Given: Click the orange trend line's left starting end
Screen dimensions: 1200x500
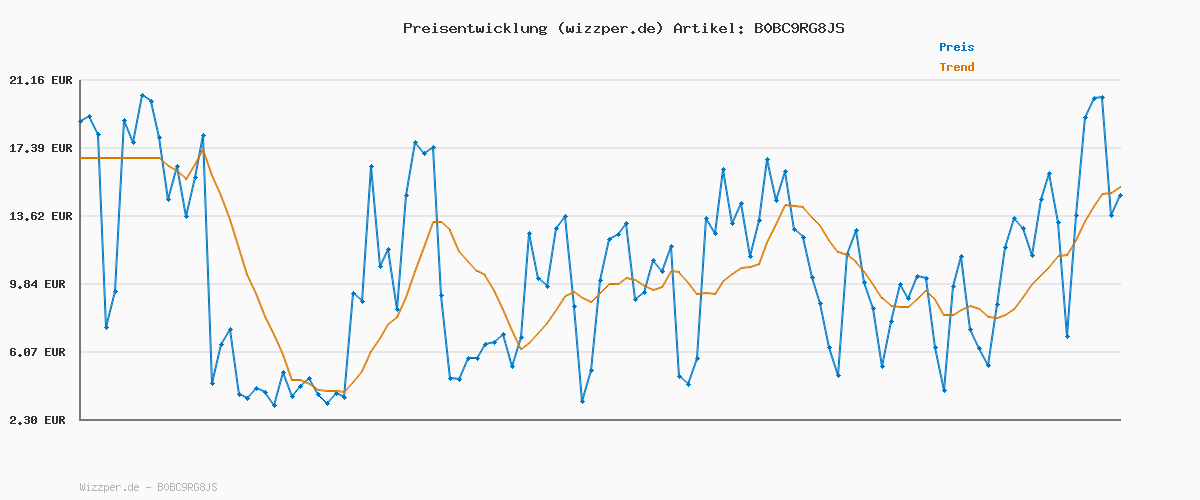Looking at the screenshot, I should (82, 158).
